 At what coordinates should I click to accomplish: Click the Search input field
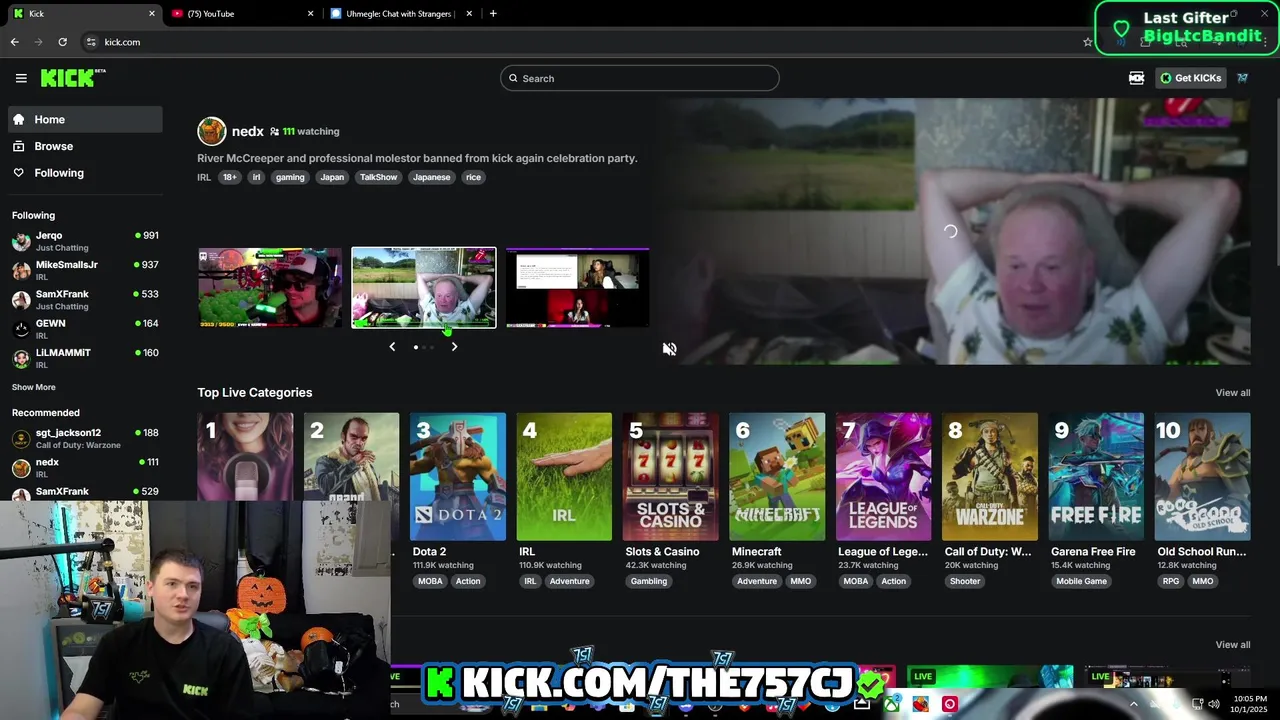pyautogui.click(x=640, y=78)
